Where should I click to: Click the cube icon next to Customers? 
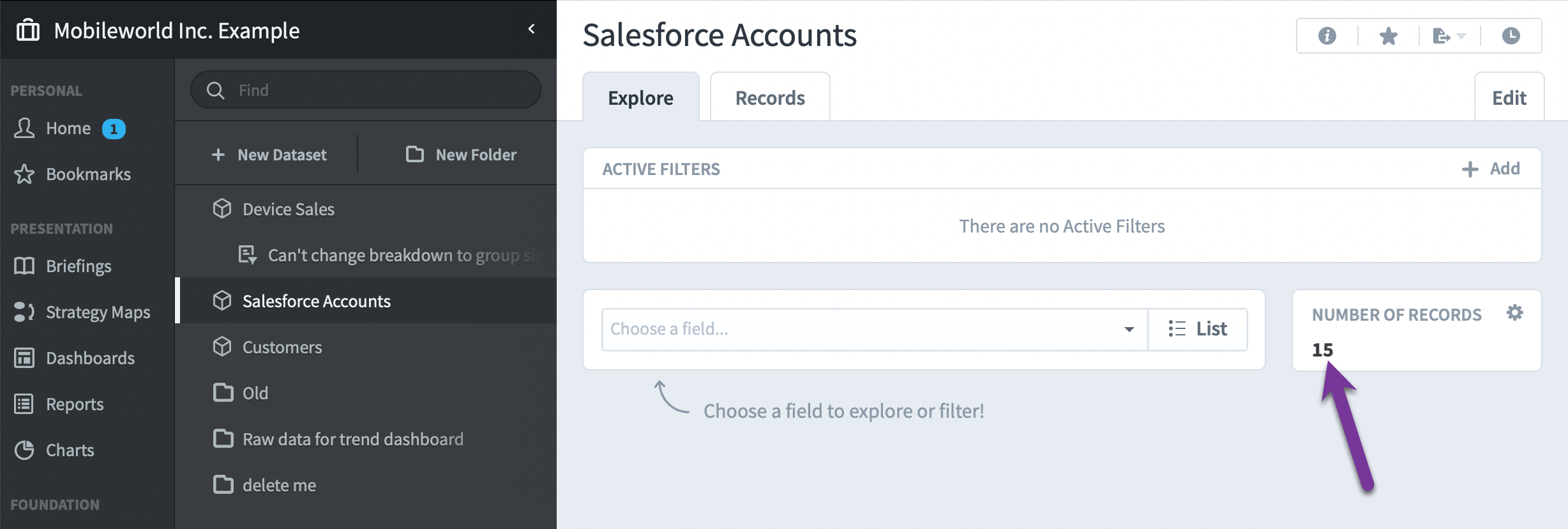point(222,346)
